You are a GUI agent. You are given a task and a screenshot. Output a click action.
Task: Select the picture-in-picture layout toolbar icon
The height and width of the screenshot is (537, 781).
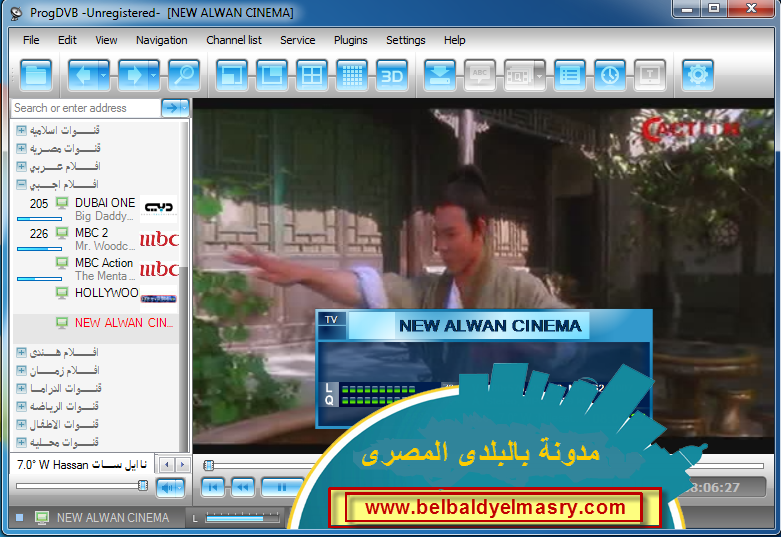pyautogui.click(x=271, y=75)
